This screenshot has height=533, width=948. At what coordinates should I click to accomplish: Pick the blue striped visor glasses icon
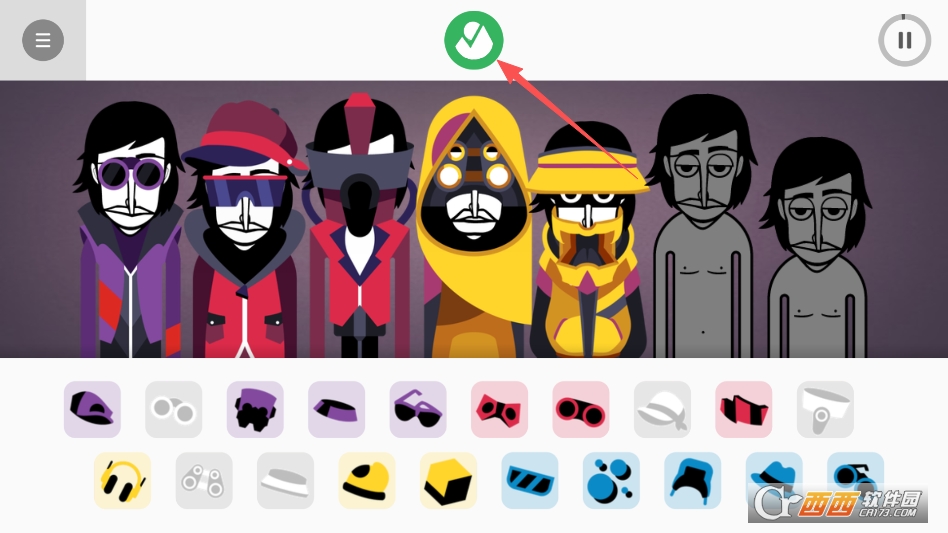coord(530,480)
